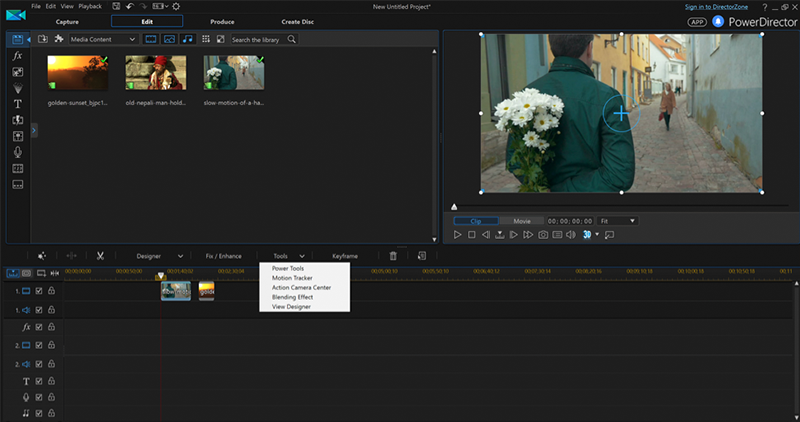Expand the Designer dropdown menu
The image size is (800, 422).
click(x=159, y=256)
